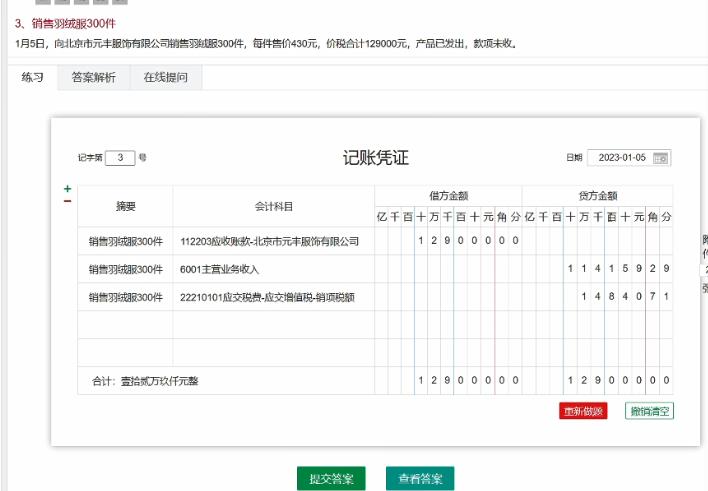Screen dimensions: 708x491
Task: Select the 6001主营业务收入 account cell
Action: (x=273, y=269)
